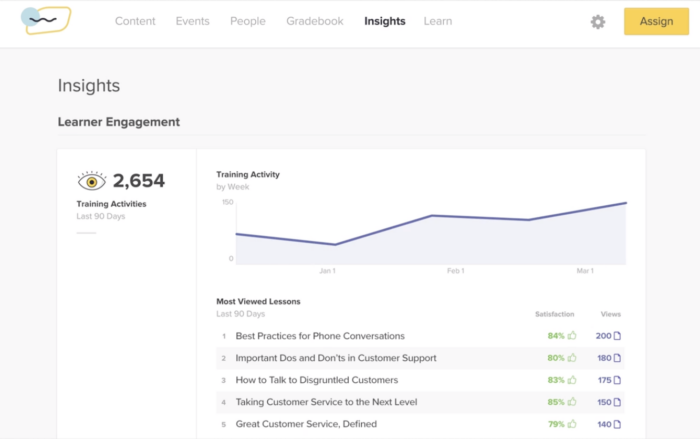
Task: Click thumbs-up icon next to 85% satisfaction
Action: pyautogui.click(x=572, y=402)
